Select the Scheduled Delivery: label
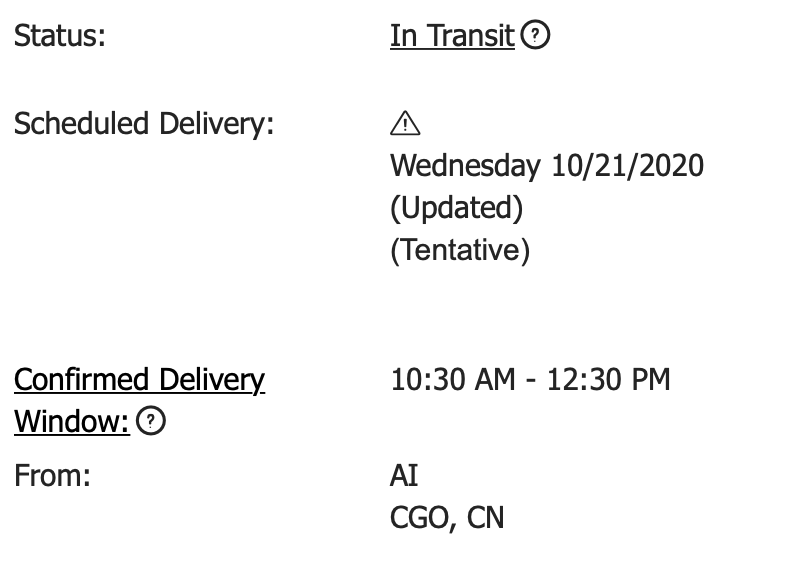The width and height of the screenshot is (792, 578). coord(144,124)
